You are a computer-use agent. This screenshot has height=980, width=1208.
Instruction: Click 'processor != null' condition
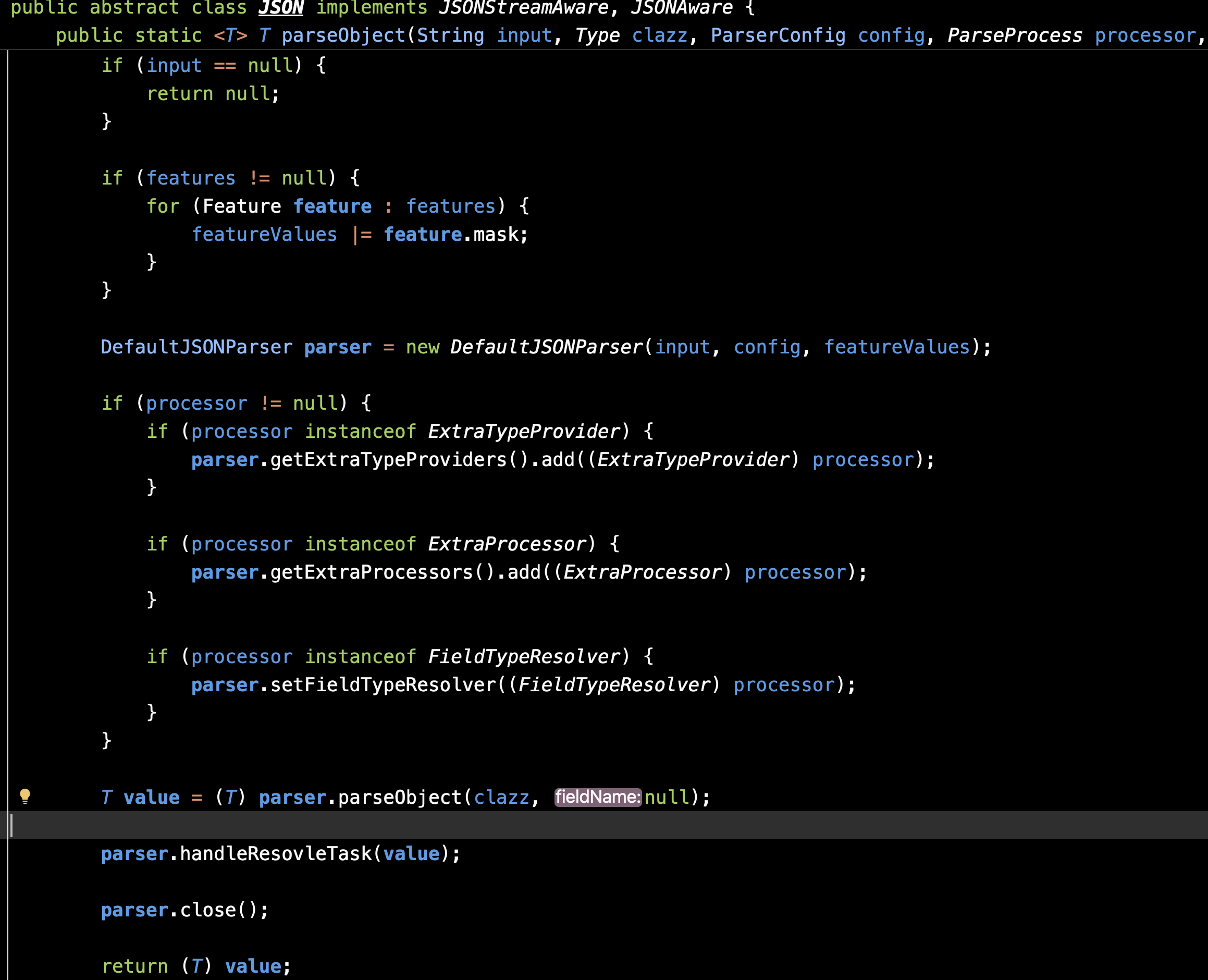click(243, 403)
